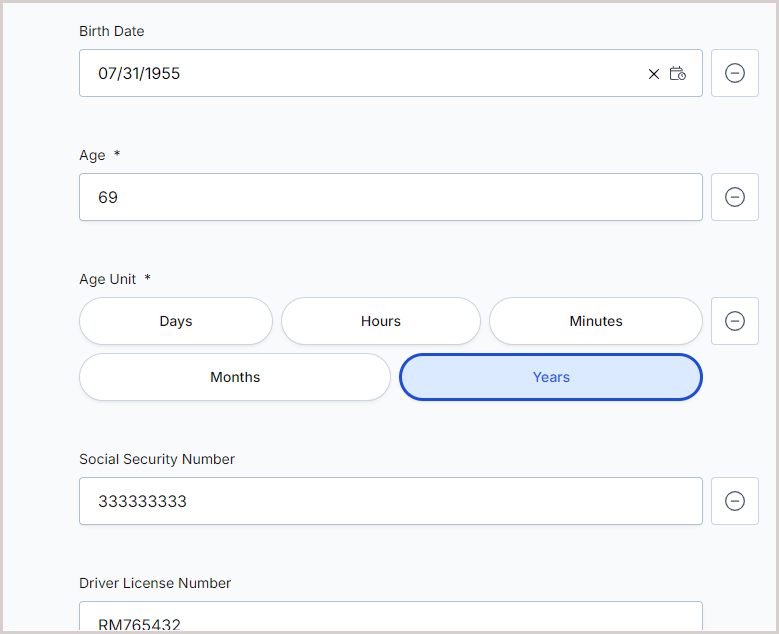Screen dimensions: 779x634
Task: Select Days as the age unit
Action: [176, 321]
